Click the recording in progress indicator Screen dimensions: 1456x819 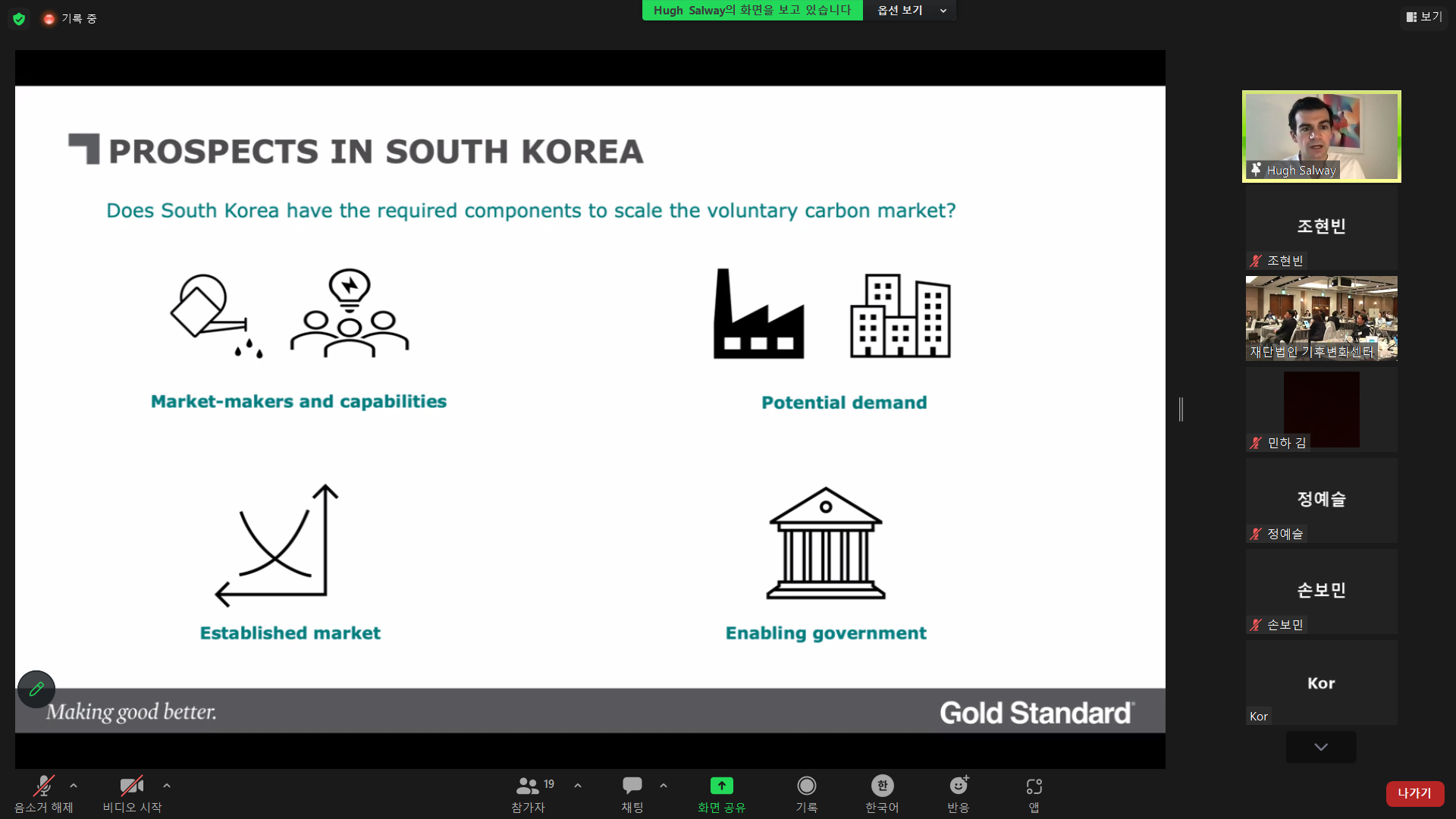[x=70, y=18]
